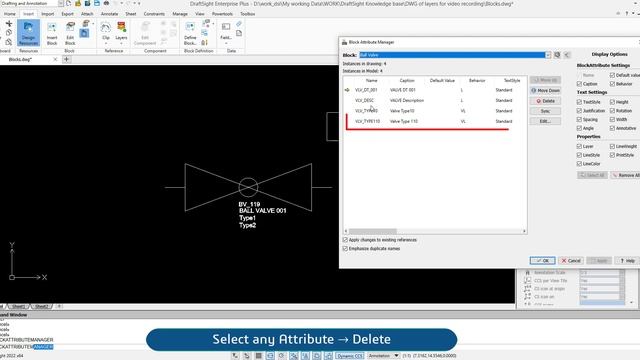Toggle the Snap icon in status bar
The height and width of the screenshot is (360, 640).
click(x=235, y=356)
